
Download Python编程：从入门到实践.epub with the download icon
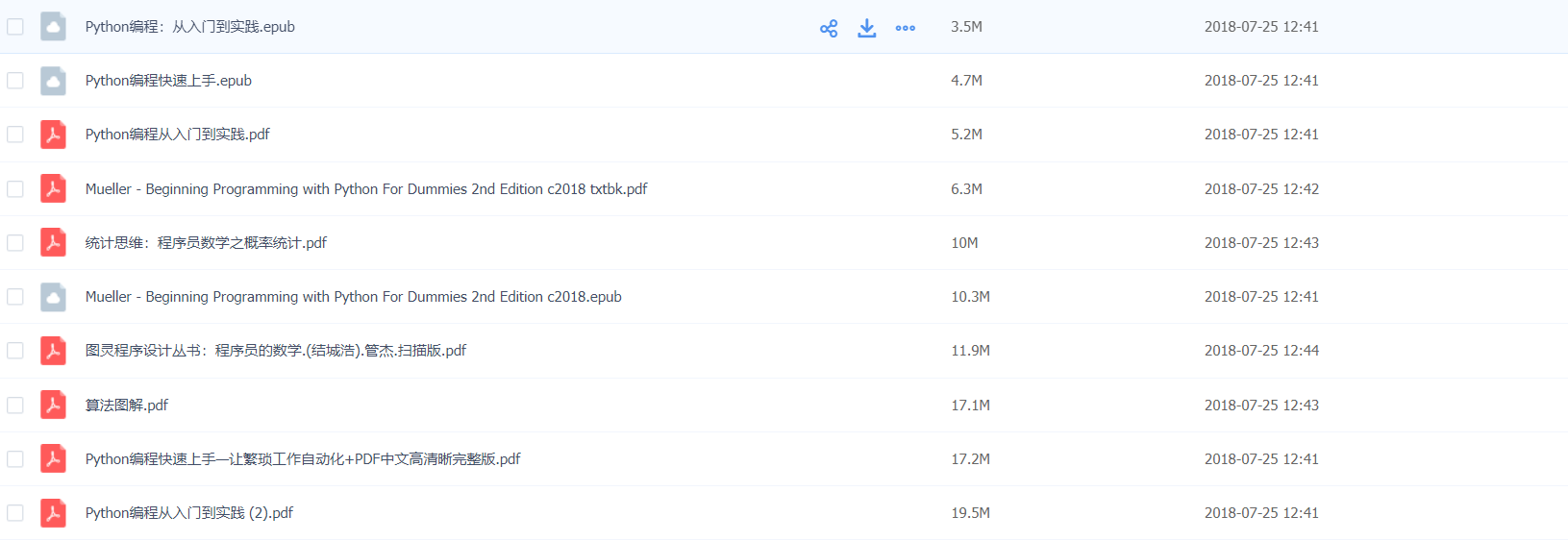pyautogui.click(x=867, y=28)
